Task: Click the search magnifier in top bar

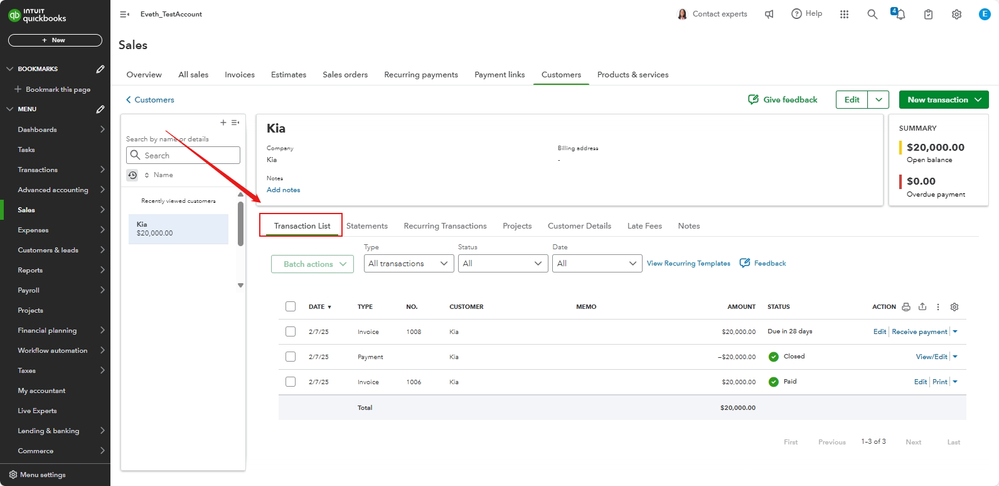Action: (872, 14)
